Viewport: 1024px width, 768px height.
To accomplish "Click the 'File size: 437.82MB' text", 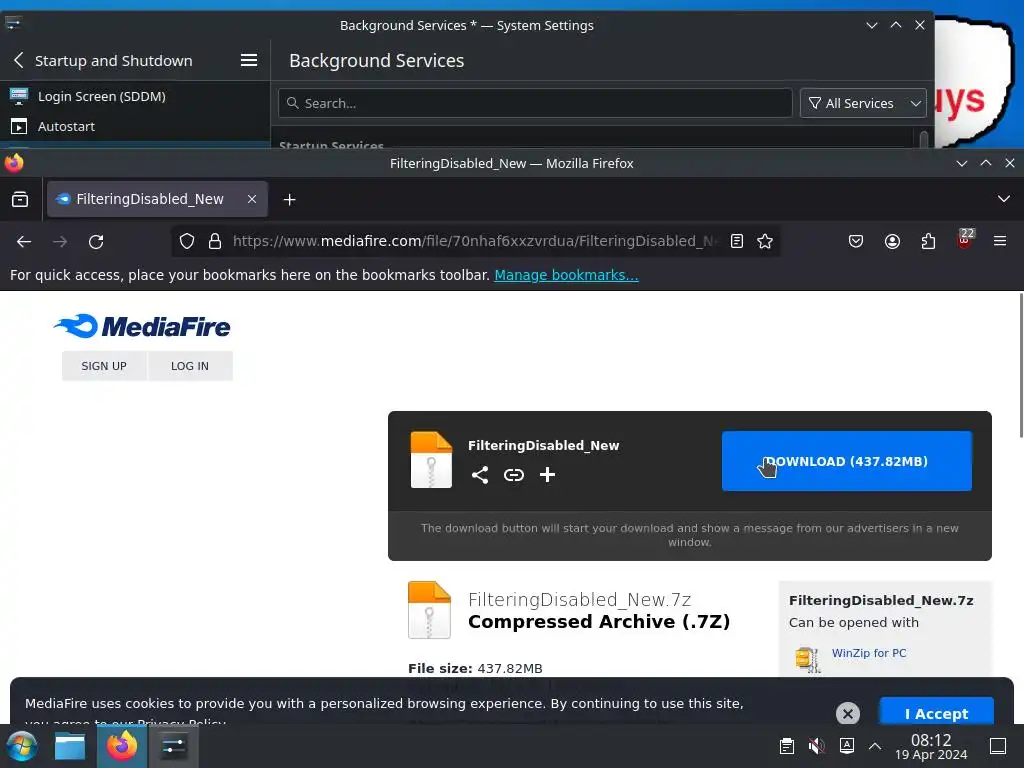I will coord(475,668).
